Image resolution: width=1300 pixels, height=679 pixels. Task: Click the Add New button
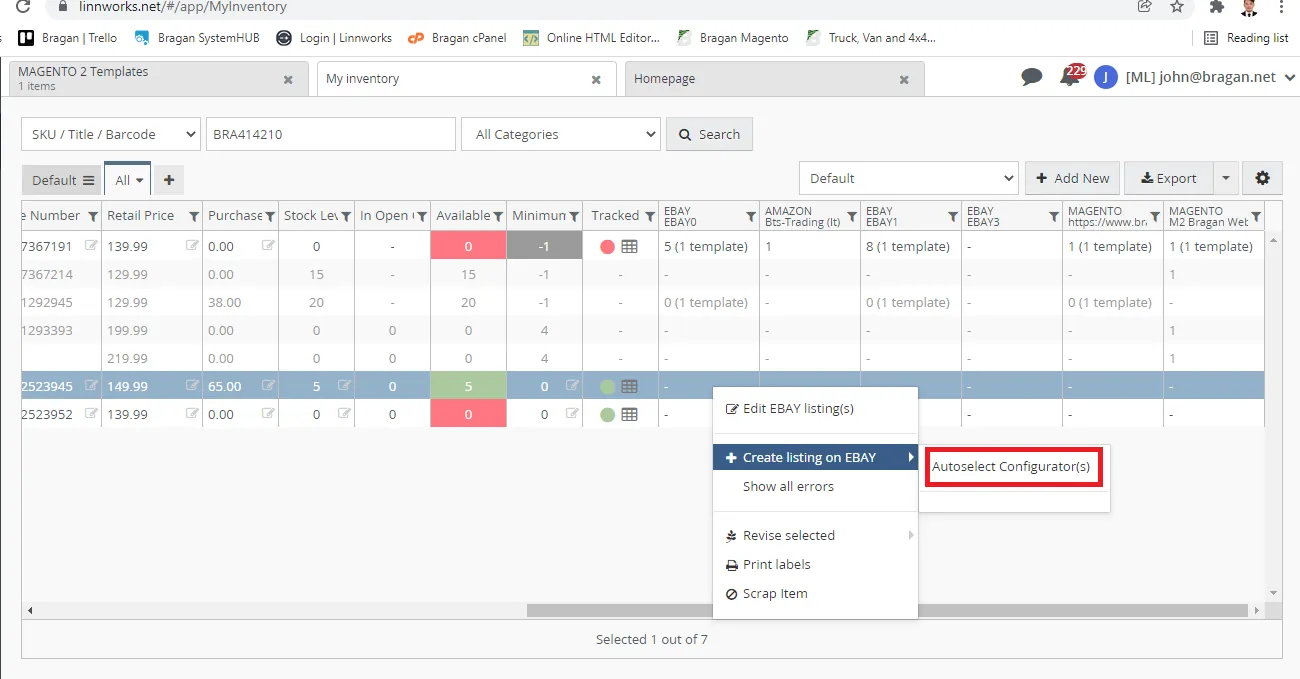pos(1072,178)
